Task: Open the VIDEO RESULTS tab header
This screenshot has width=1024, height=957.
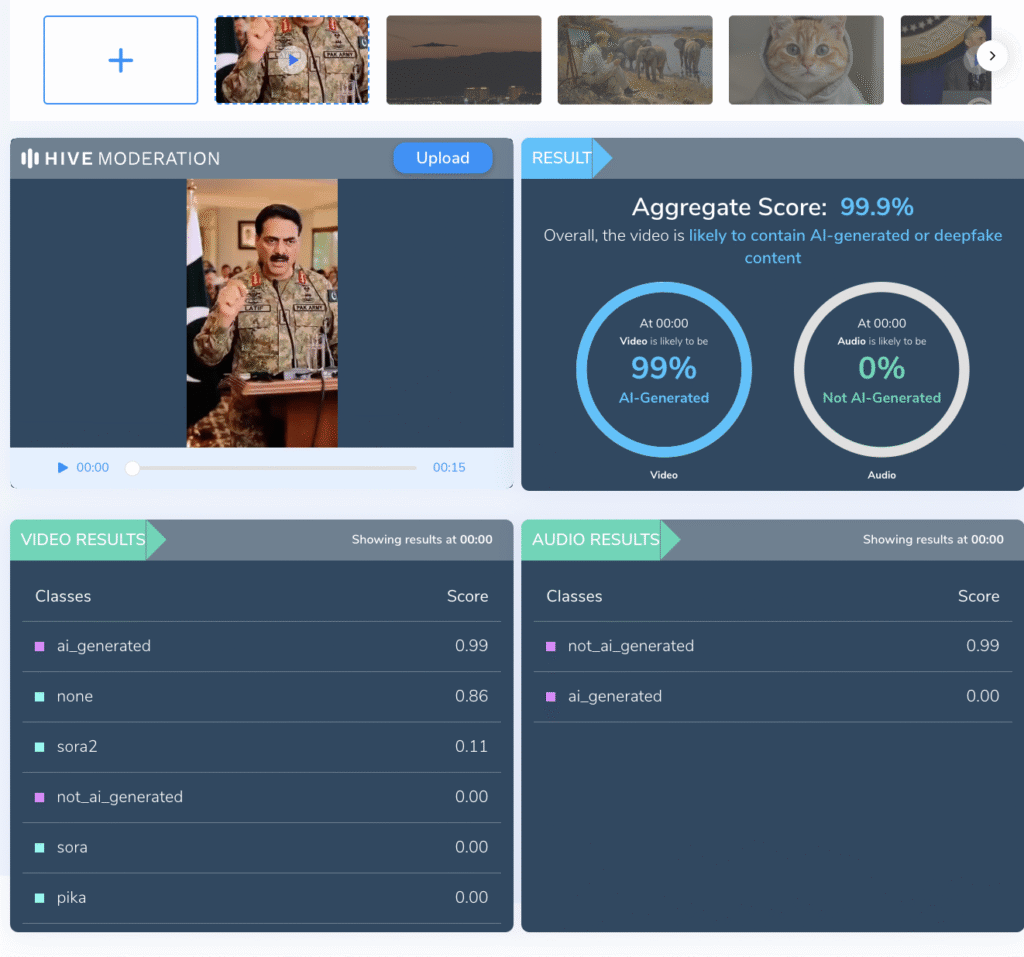Action: click(x=83, y=540)
